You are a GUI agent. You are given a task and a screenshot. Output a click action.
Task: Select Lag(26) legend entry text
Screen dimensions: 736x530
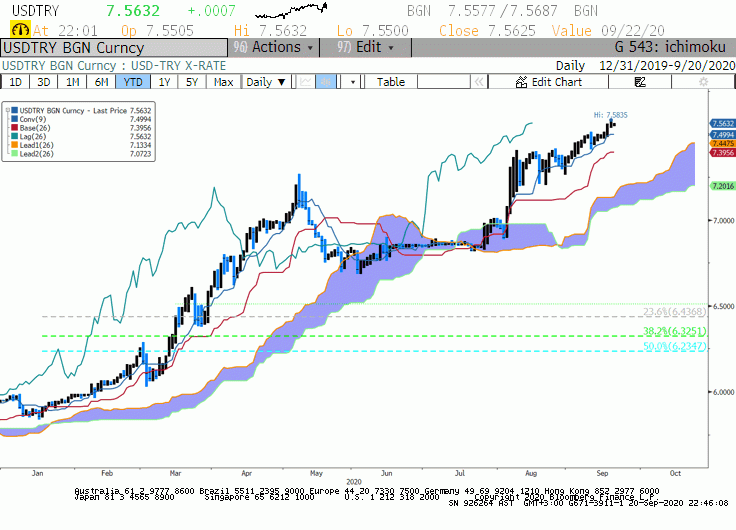tap(33, 137)
